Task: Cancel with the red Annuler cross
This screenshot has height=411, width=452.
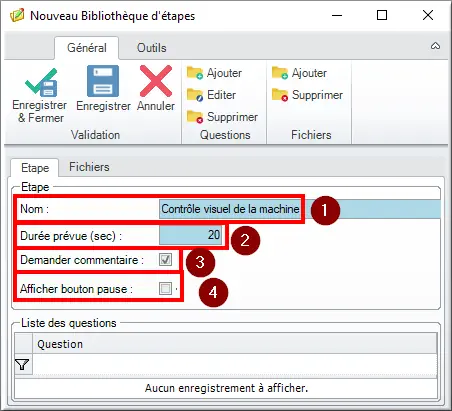Action: point(156,81)
